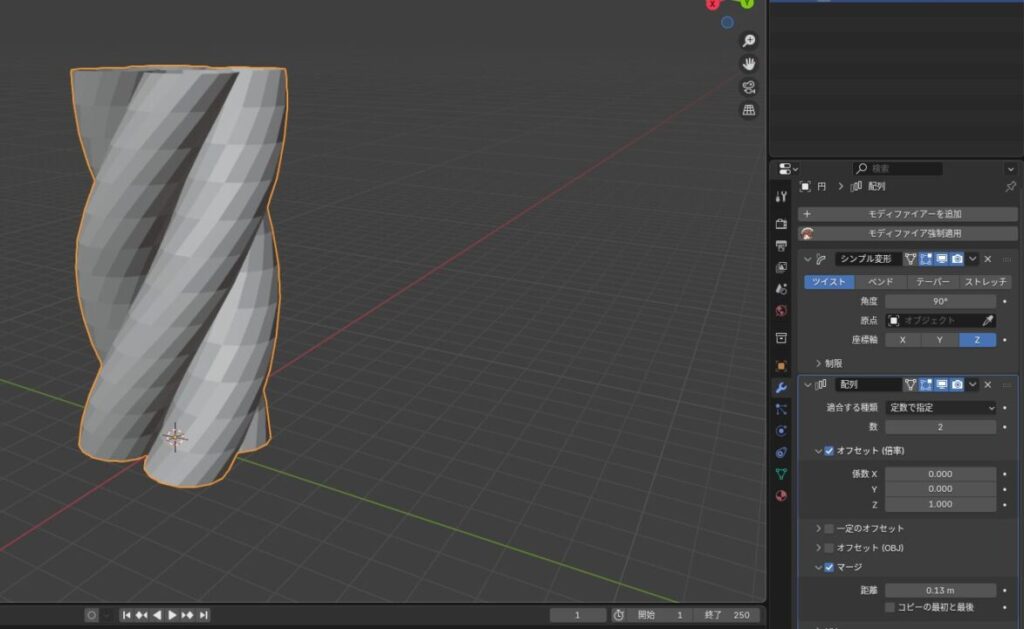Open the World properties globe icon
Screen dimensions: 1024x629
781,311
